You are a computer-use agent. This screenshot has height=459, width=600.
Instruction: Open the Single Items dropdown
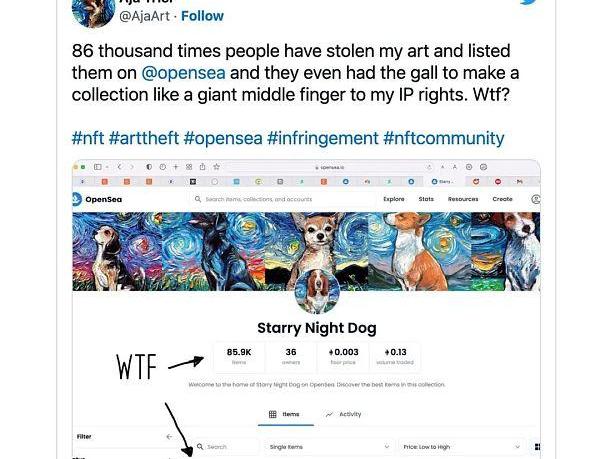point(329,447)
